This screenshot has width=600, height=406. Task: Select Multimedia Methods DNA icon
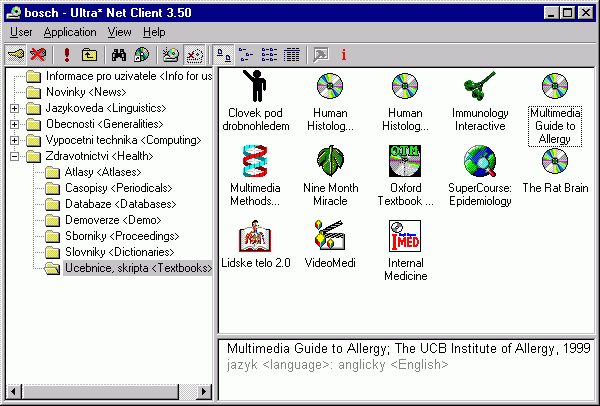255,161
